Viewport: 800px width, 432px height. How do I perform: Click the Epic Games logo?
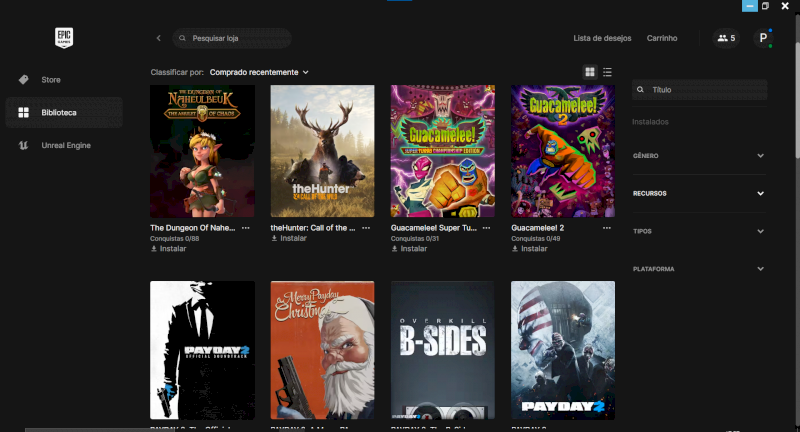[64, 38]
